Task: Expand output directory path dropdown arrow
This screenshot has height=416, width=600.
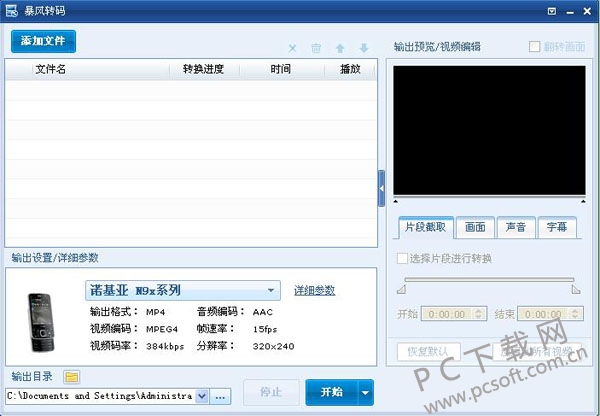Action: [202, 396]
